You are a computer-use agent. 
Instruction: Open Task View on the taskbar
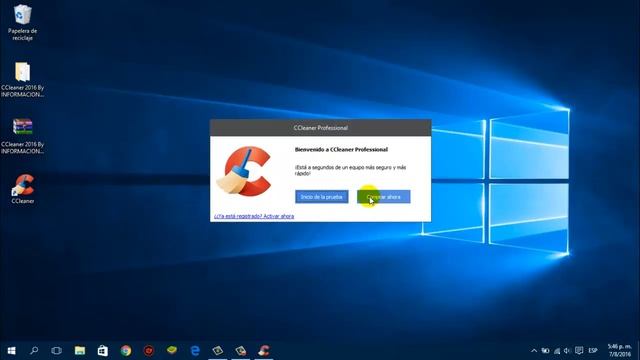57,351
